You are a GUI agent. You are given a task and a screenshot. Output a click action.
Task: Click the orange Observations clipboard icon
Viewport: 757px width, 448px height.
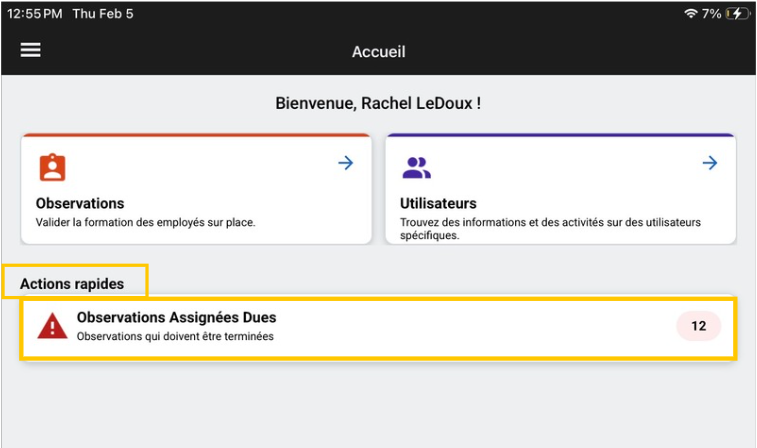52,166
